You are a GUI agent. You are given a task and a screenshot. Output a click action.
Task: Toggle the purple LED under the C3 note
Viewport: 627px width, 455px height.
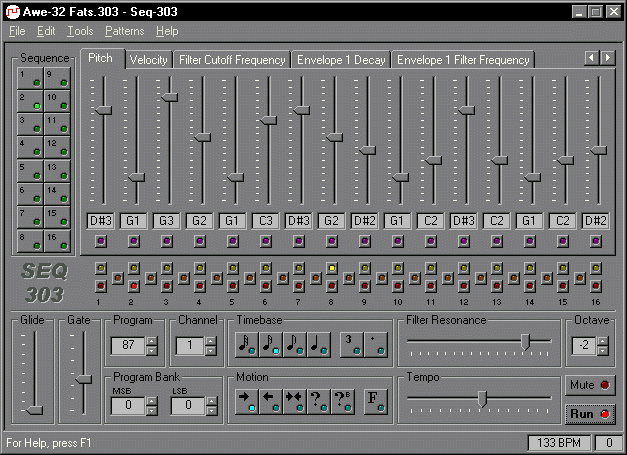[x=266, y=241]
